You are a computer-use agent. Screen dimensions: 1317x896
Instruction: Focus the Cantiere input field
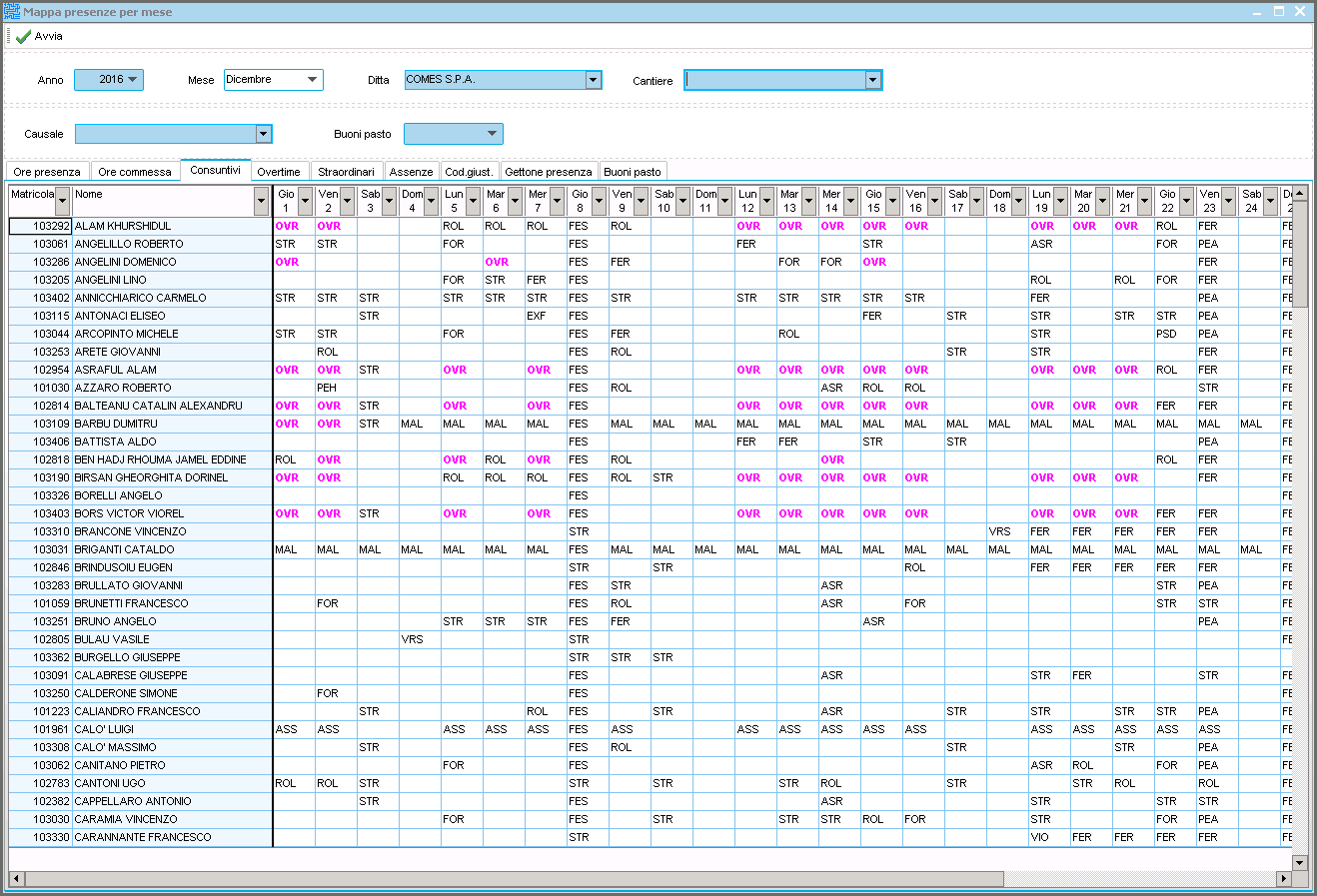point(774,80)
